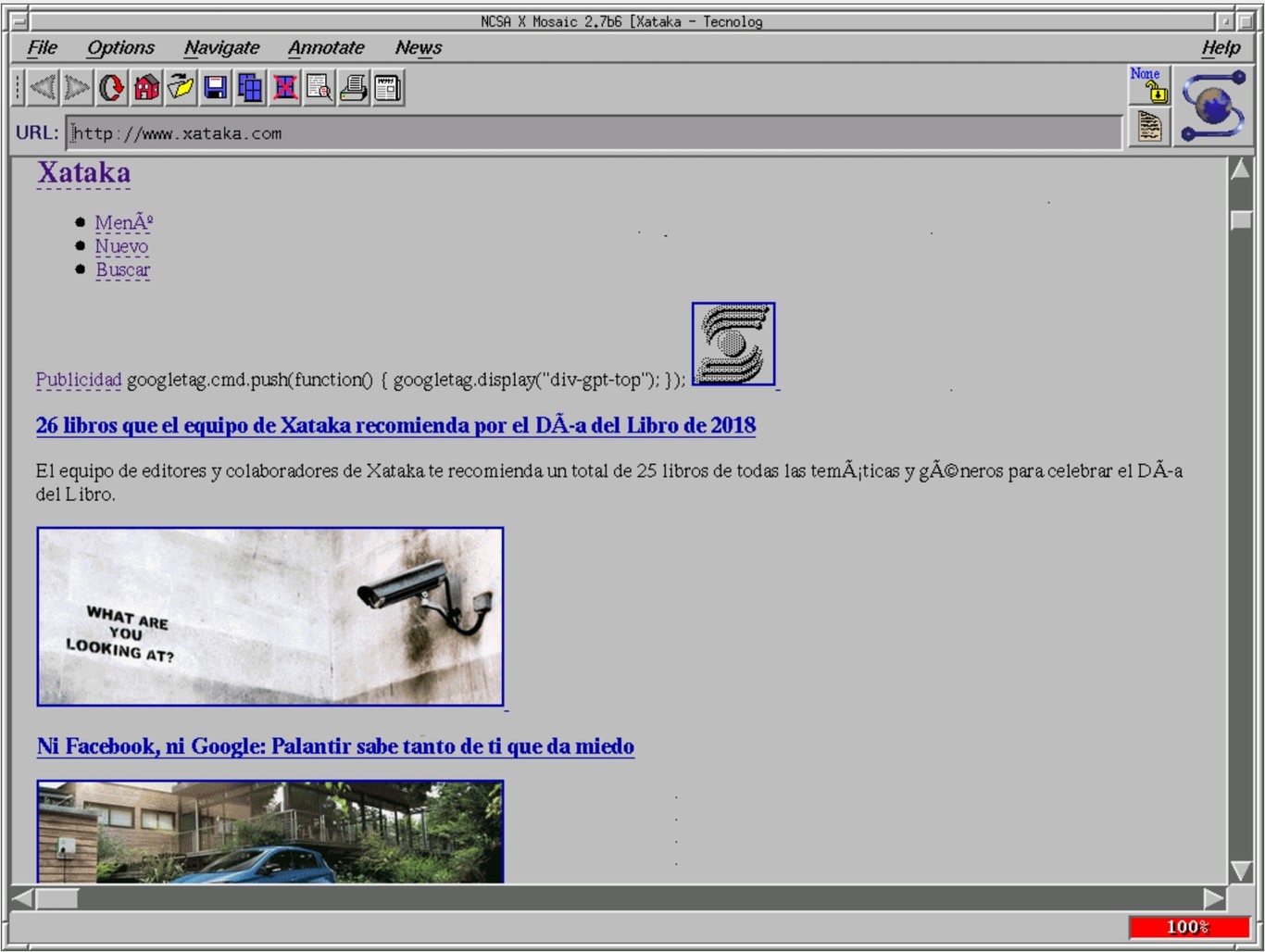Open the Palantir article headline link
The height and width of the screenshot is (952, 1265).
(335, 746)
